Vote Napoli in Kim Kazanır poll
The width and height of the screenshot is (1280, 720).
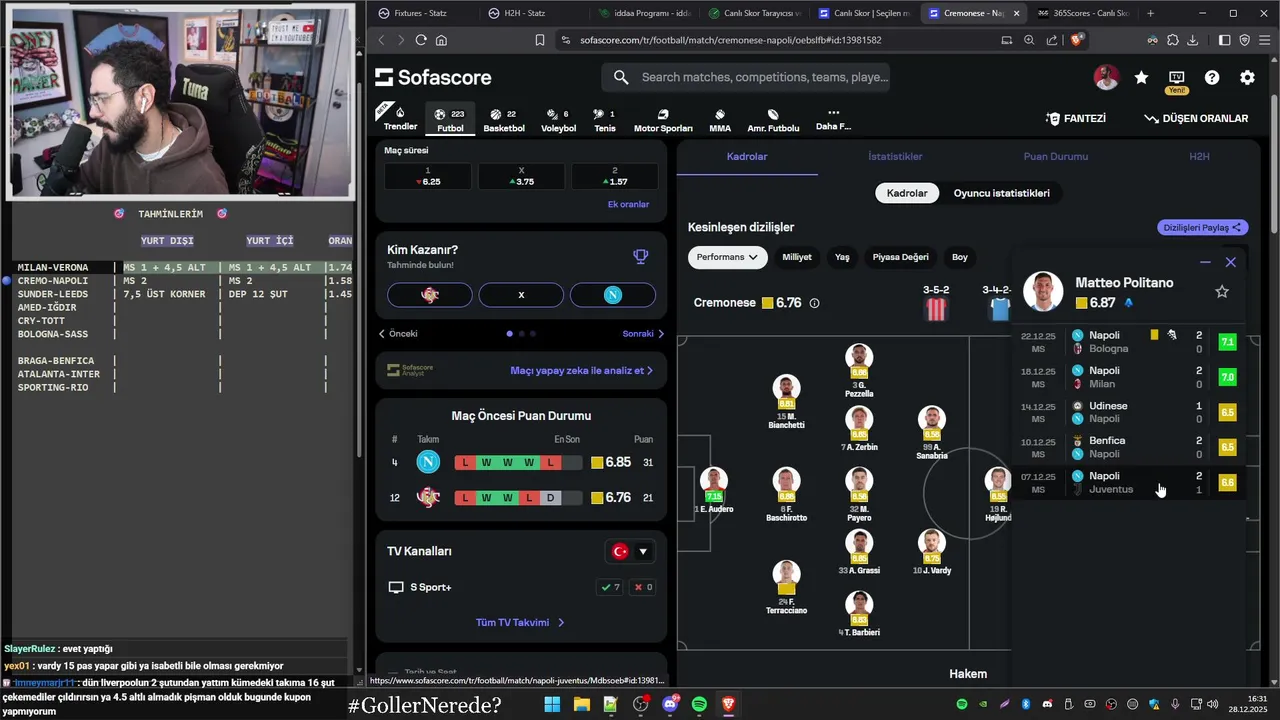click(612, 295)
